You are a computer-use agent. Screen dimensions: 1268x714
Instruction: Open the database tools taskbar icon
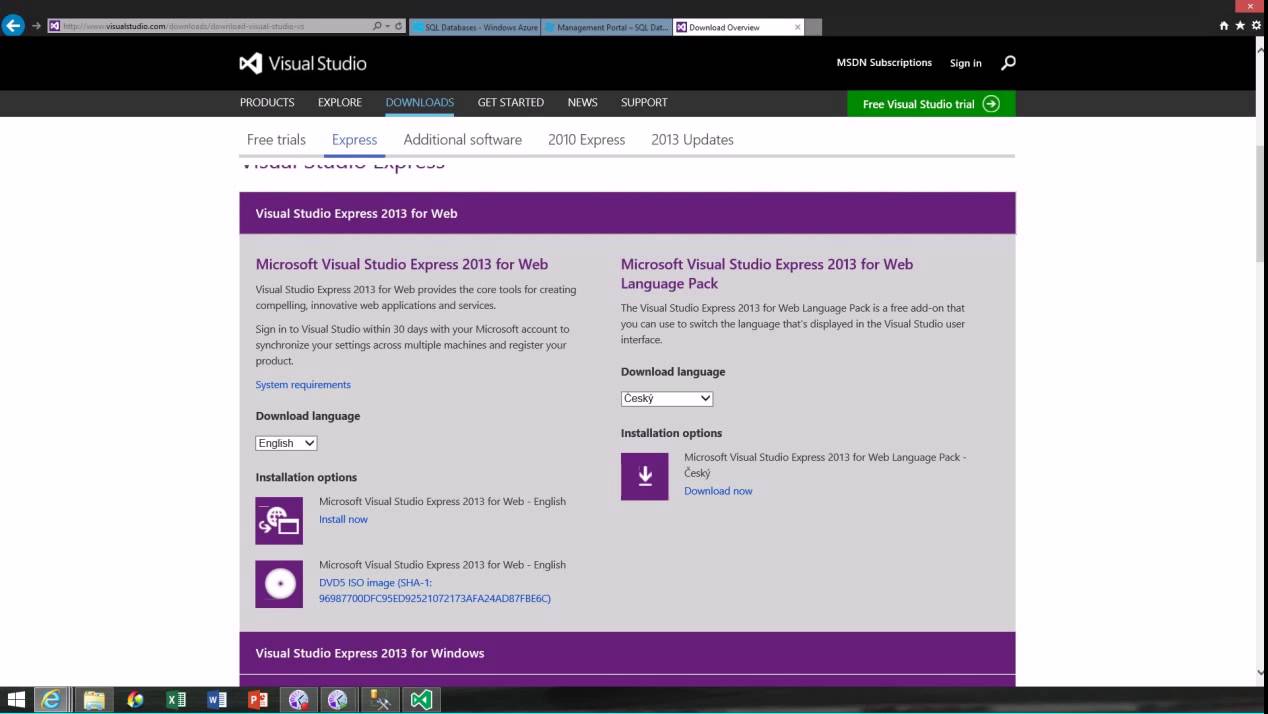coord(380,700)
